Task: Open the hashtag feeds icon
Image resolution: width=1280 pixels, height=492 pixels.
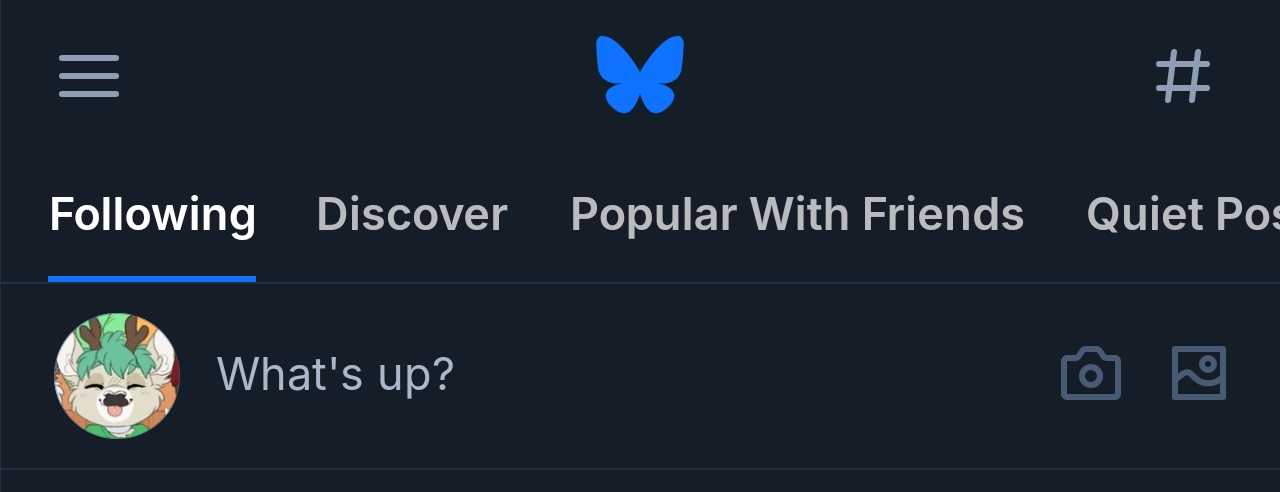Action: point(1183,76)
